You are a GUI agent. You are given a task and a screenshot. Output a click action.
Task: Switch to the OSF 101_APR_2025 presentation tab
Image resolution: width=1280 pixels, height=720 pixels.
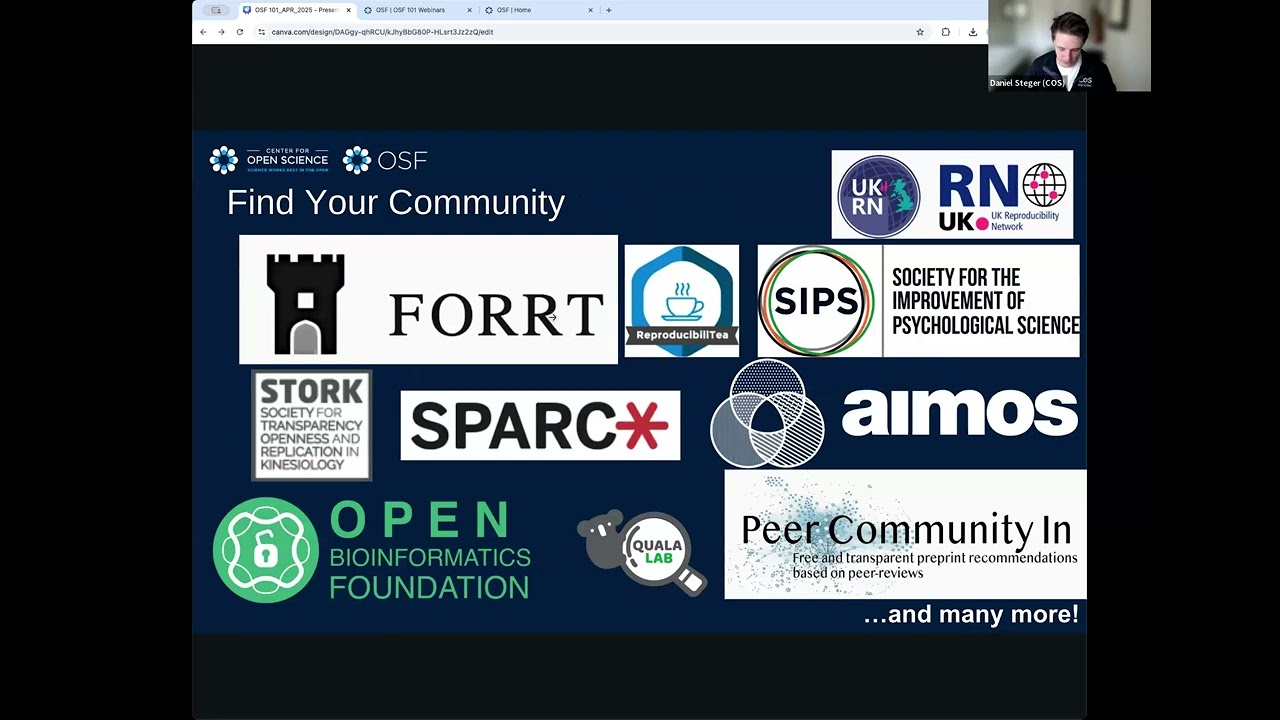(297, 10)
